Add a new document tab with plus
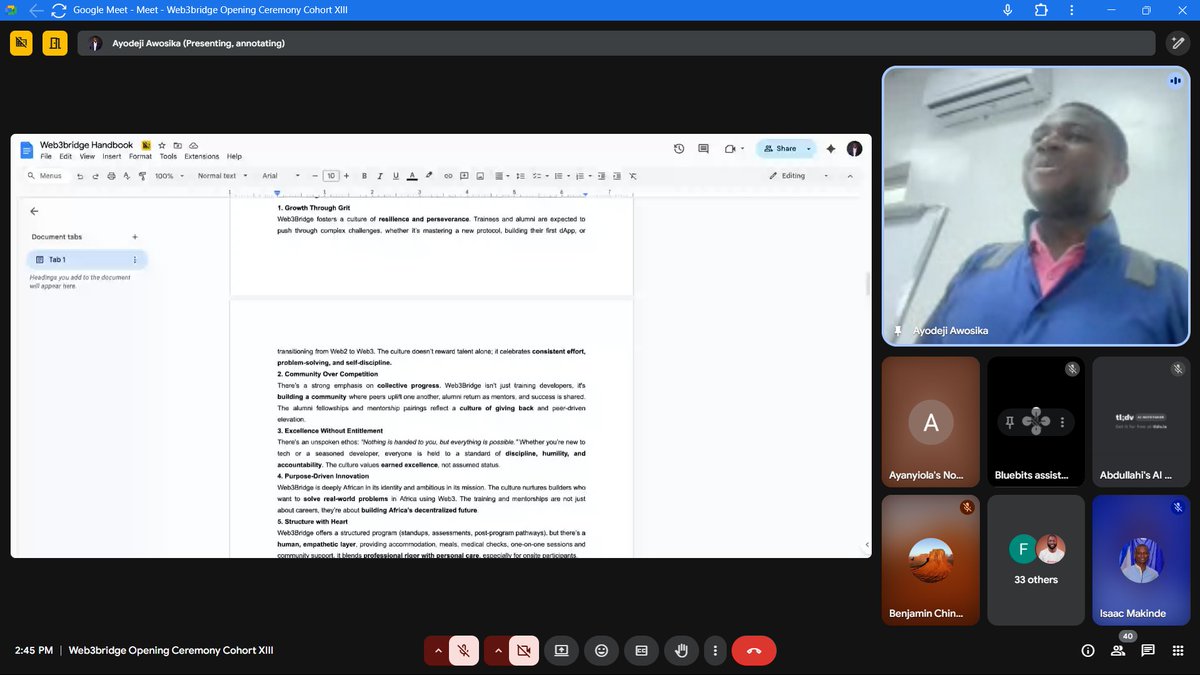The width and height of the screenshot is (1200, 675). 135,237
